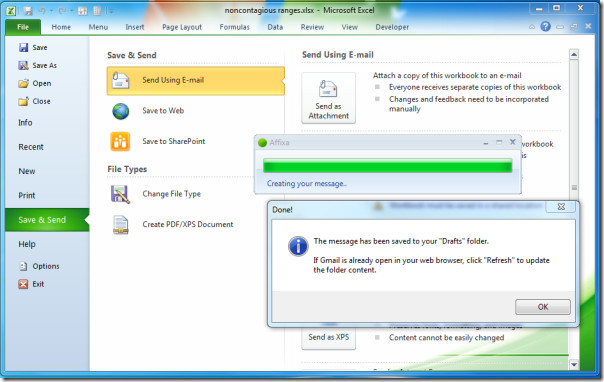Click the Affixa window maximize icon
The width and height of the screenshot is (604, 382).
pyautogui.click(x=499, y=142)
